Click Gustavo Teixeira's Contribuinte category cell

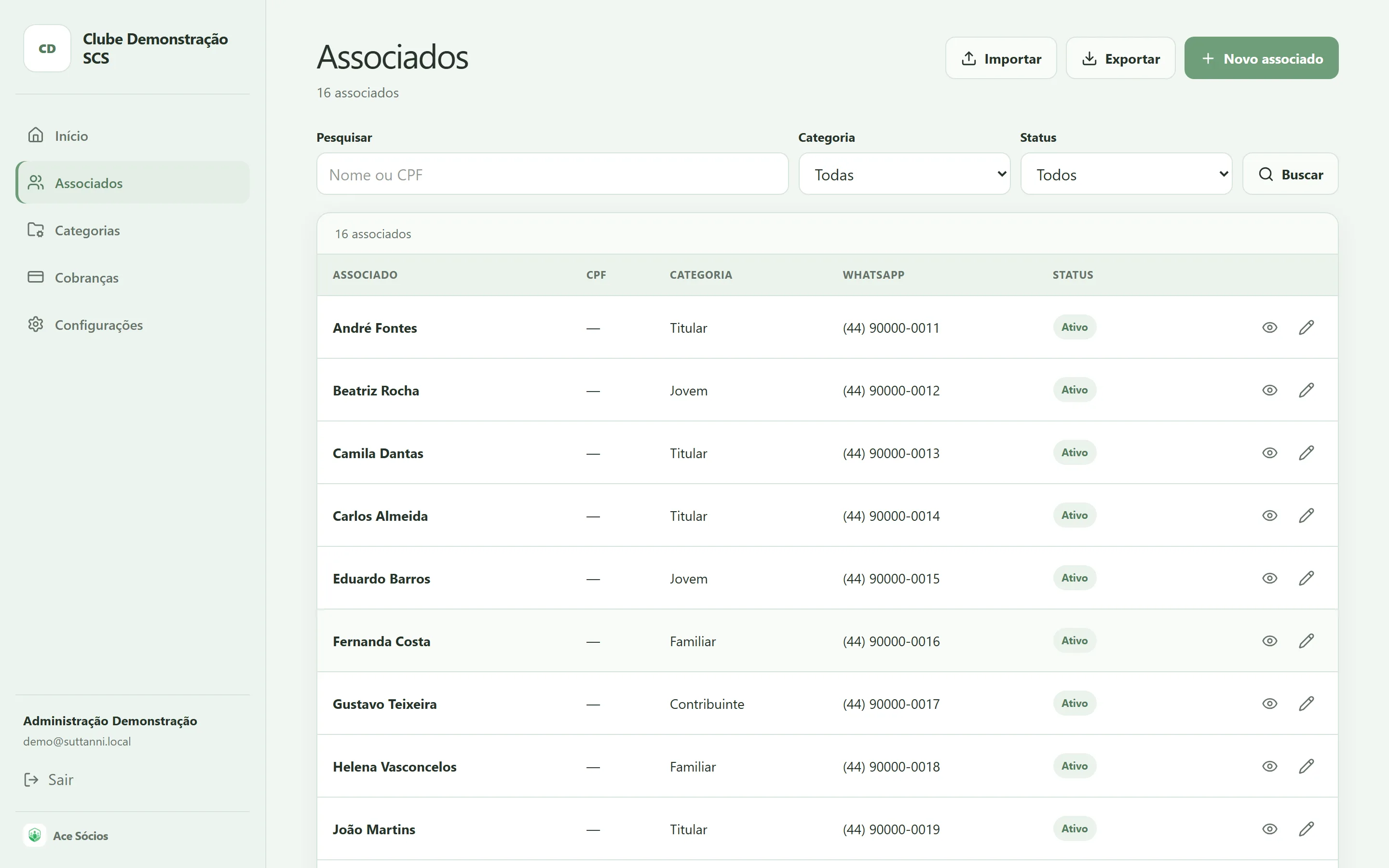707,704
